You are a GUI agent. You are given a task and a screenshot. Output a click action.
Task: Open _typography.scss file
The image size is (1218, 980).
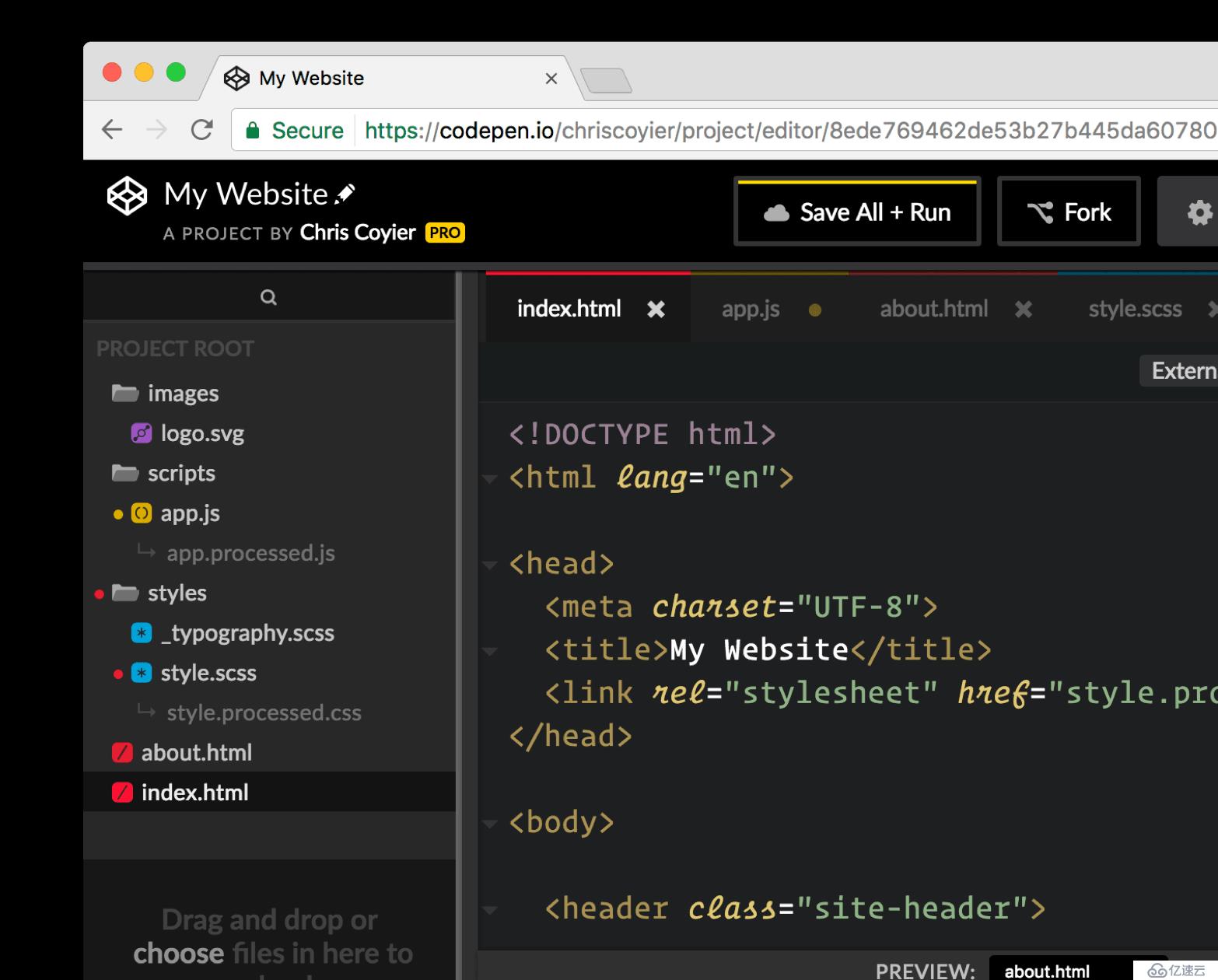tap(247, 633)
